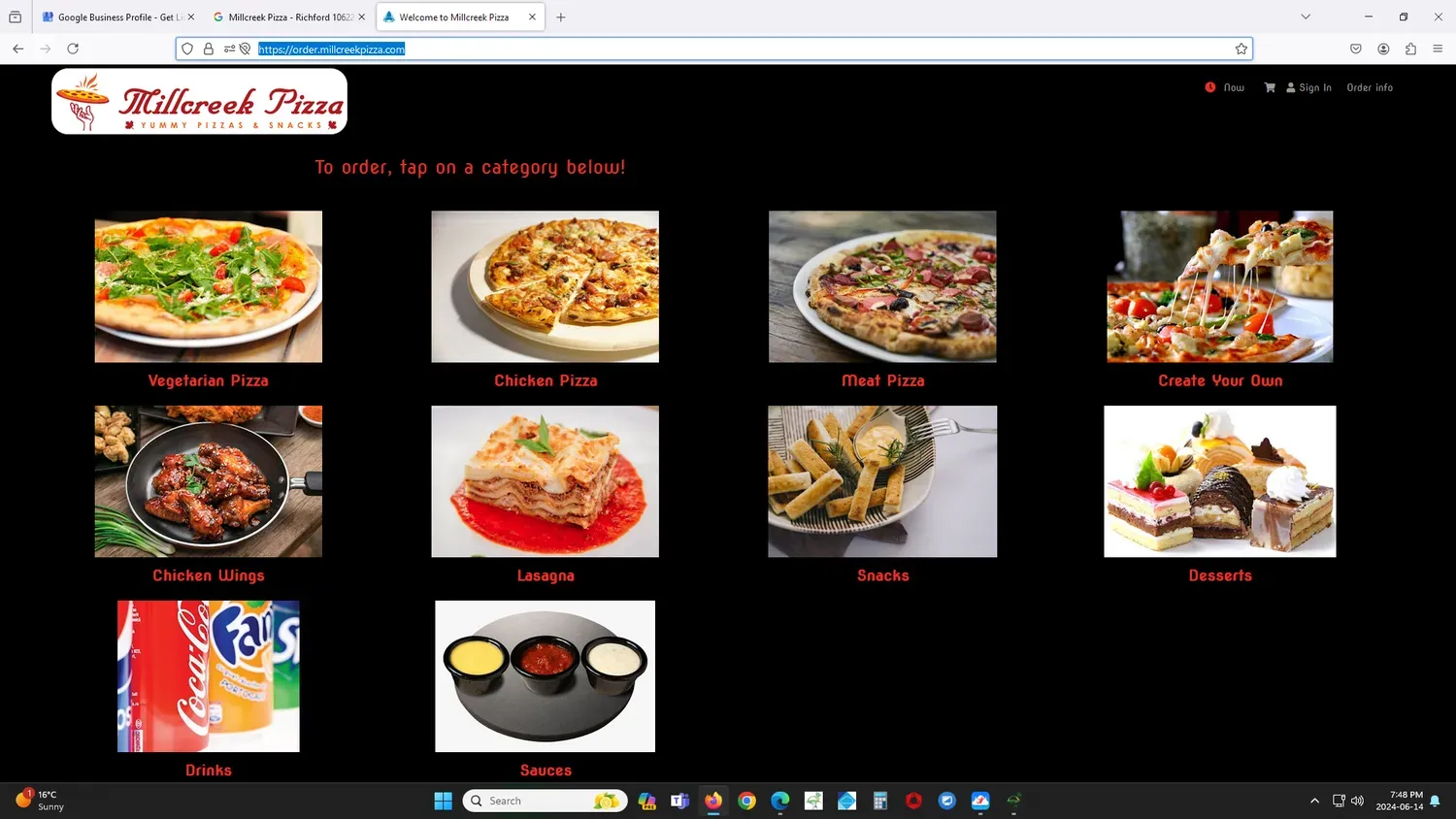Click the Create Your Own pizza photo
Screen dimensions: 1456x819
coord(1220,286)
